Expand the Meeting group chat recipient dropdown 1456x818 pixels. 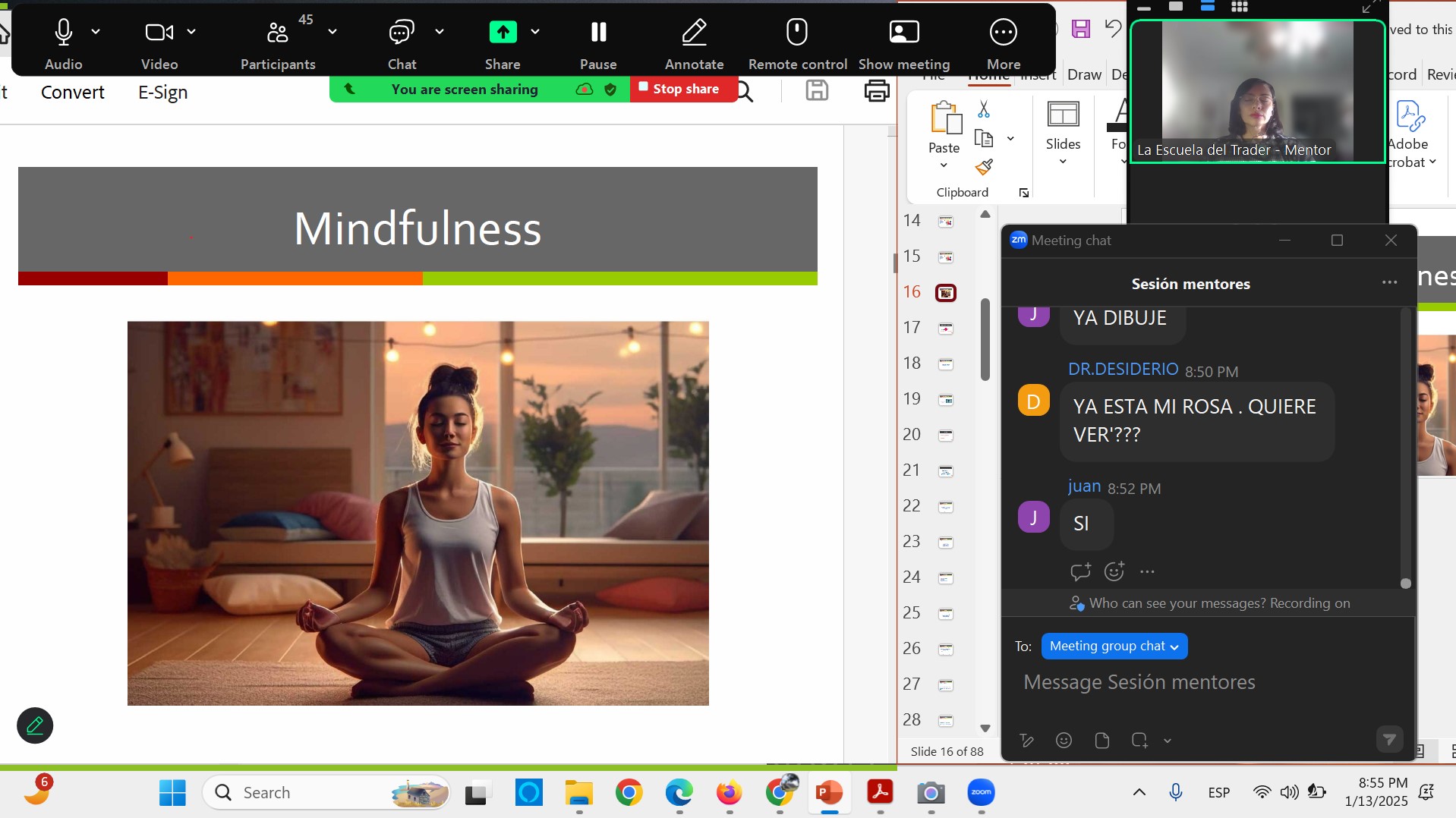click(x=1114, y=646)
